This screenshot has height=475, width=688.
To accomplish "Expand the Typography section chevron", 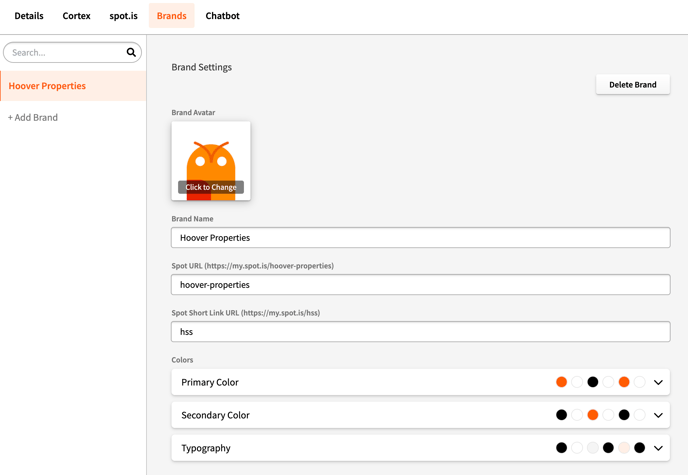I will click(658, 448).
